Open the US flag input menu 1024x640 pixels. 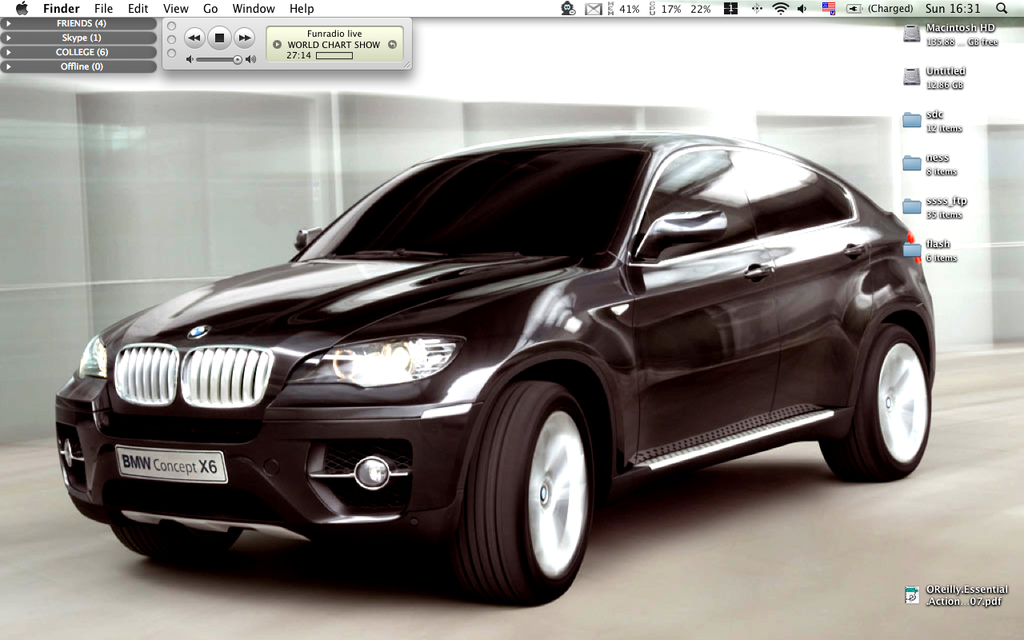click(828, 8)
